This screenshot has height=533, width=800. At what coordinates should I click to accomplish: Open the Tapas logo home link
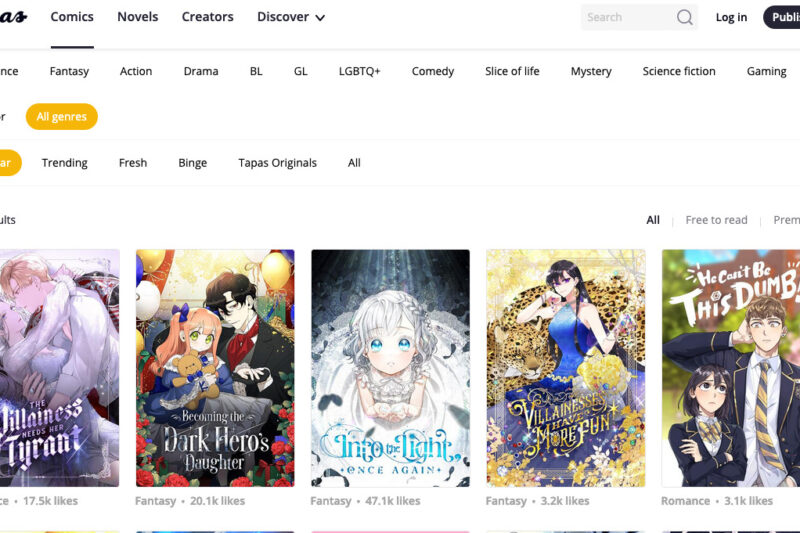point(13,17)
